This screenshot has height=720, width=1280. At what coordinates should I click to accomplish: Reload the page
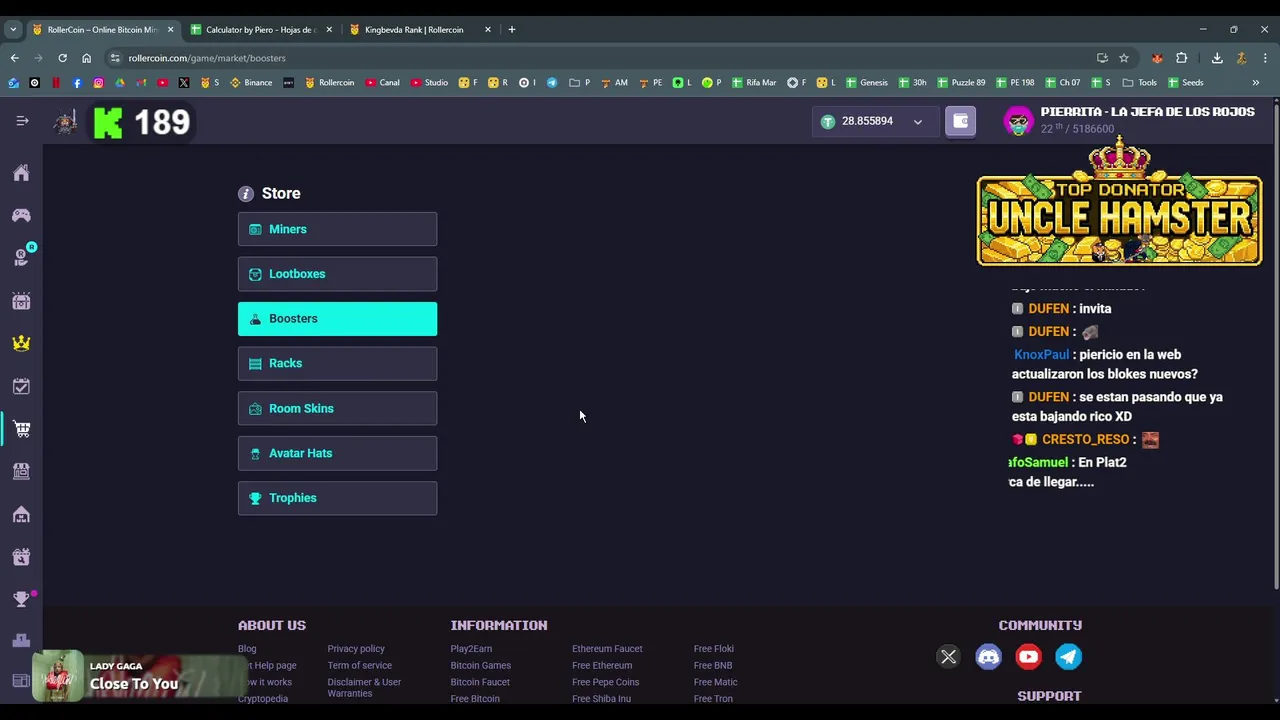(62, 58)
